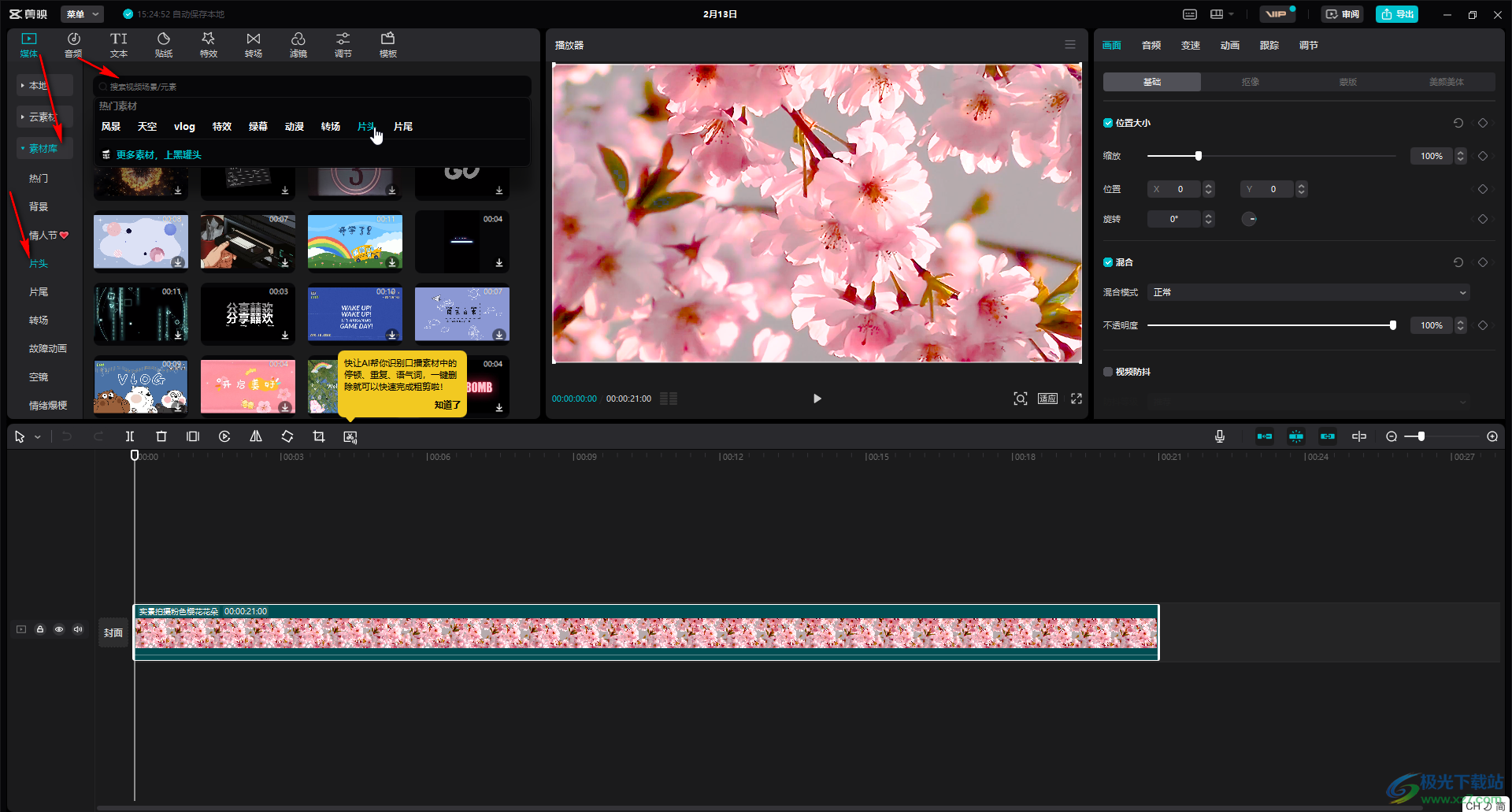The width and height of the screenshot is (1512, 812).
Task: Click the crop icon in timeline toolbar
Action: coord(319,436)
